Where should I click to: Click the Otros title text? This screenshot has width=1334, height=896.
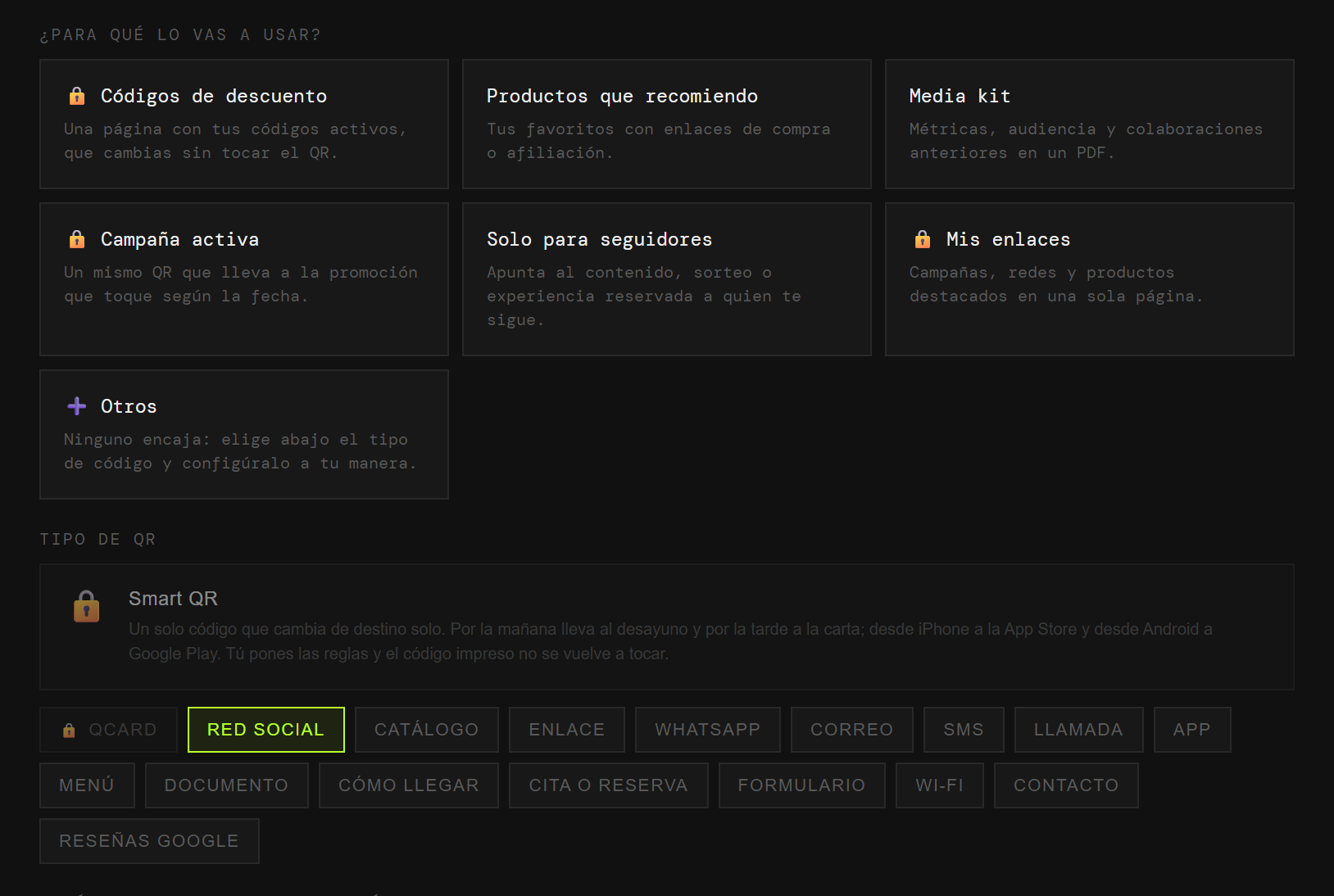pos(129,406)
